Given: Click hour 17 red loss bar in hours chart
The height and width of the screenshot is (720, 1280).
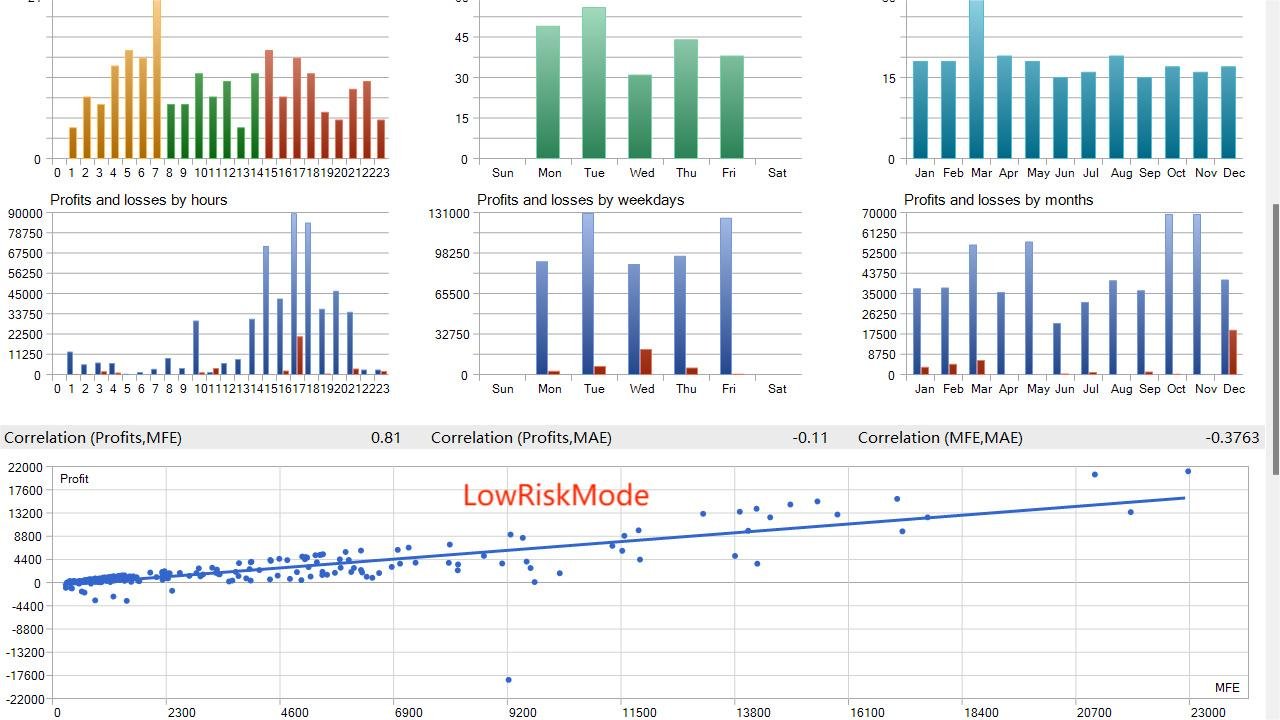Looking at the screenshot, I should 300,356.
